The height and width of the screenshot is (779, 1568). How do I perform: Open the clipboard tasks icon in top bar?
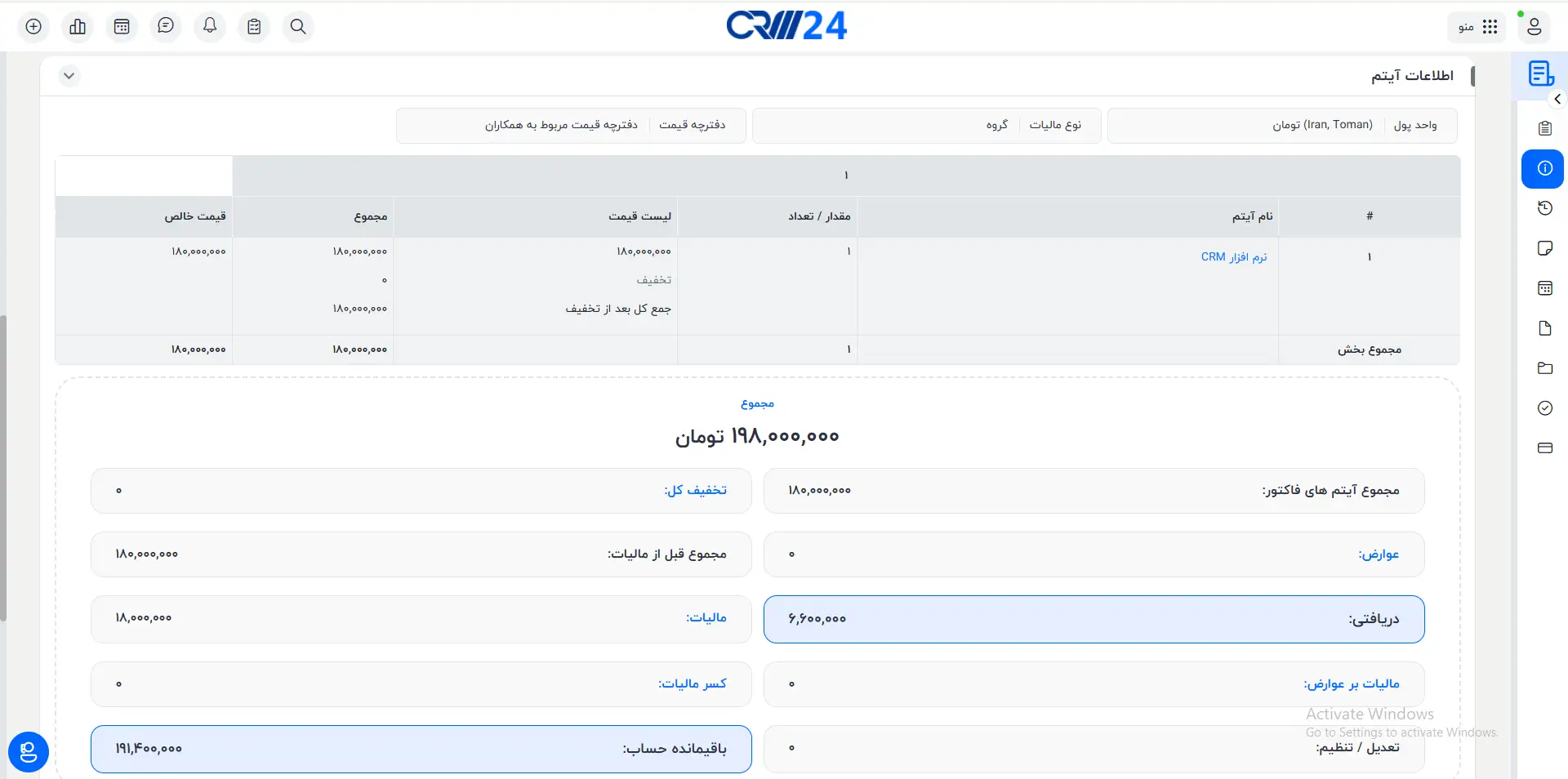point(254,27)
